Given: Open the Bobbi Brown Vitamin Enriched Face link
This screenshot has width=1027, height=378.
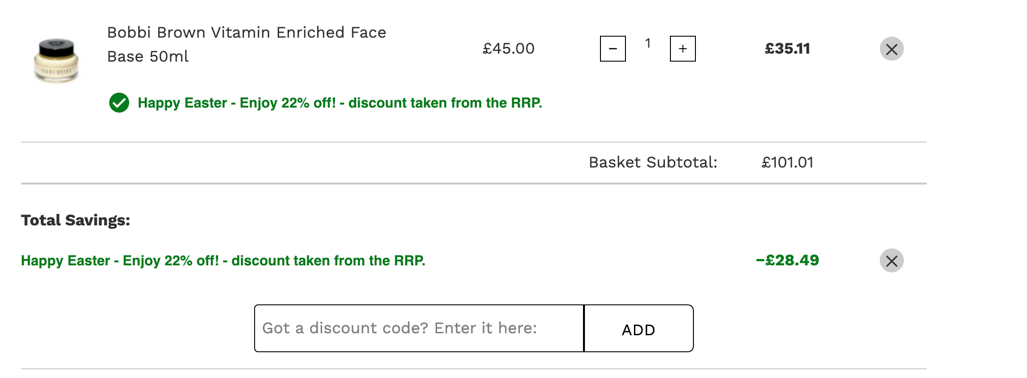Looking at the screenshot, I should [x=246, y=33].
